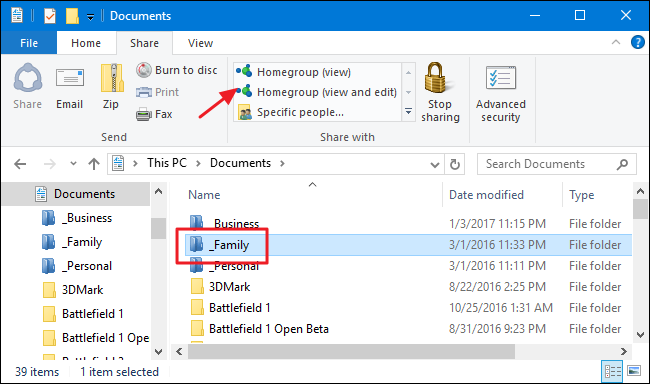This screenshot has height=384, width=650.
Task: Open Advanced security settings
Action: click(x=500, y=94)
